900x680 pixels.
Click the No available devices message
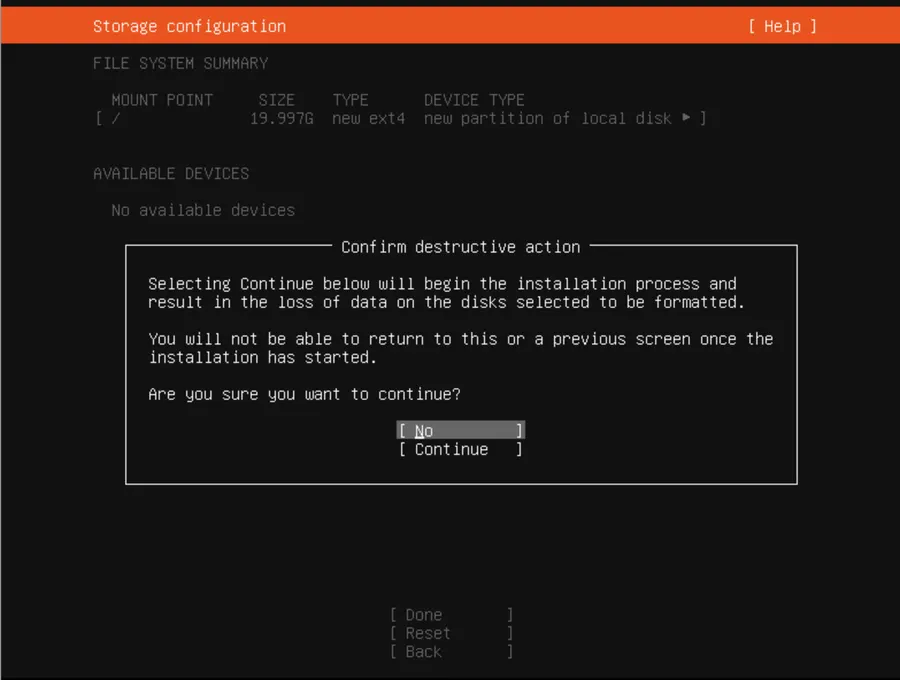tap(203, 210)
